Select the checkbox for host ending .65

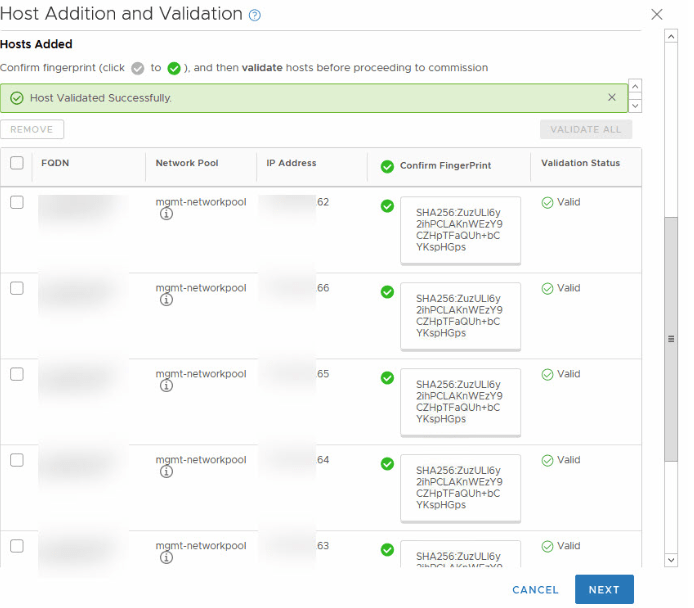tap(17, 374)
